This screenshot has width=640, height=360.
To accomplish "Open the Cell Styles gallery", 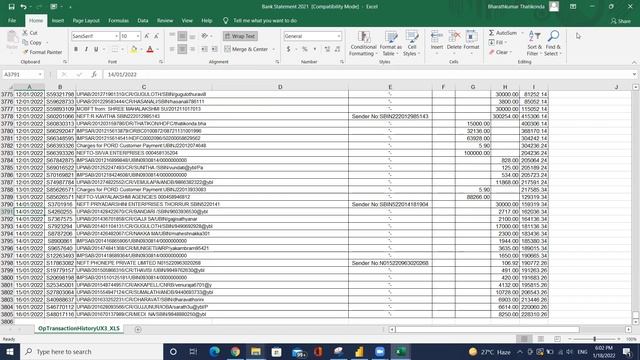I will coord(411,43).
